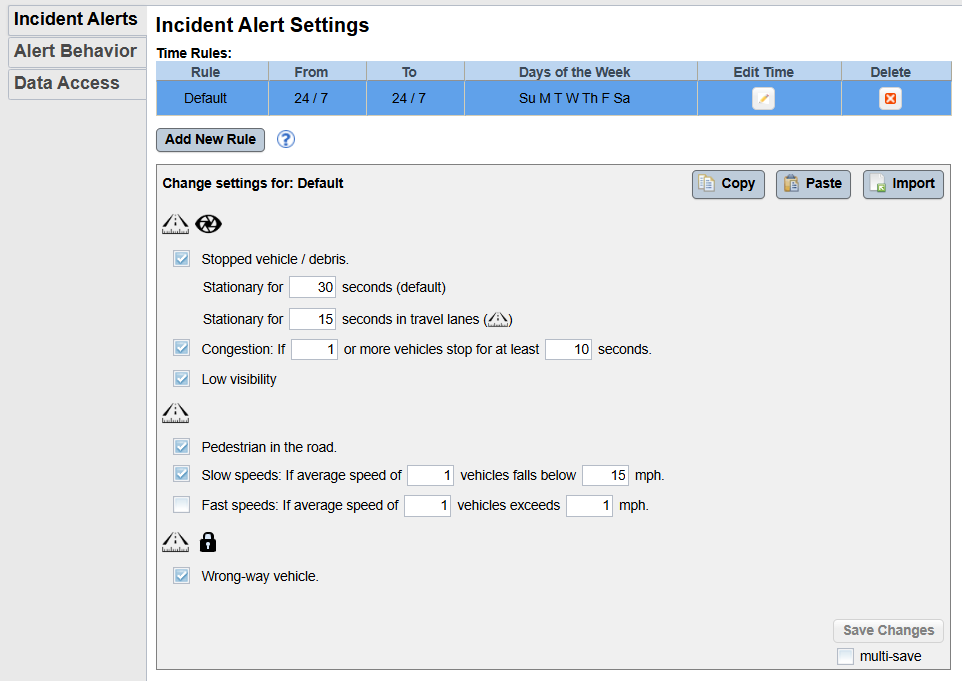The height and width of the screenshot is (681, 962).
Task: Click the padlock icon above Wrong-way vehicle
Action: pyautogui.click(x=208, y=542)
